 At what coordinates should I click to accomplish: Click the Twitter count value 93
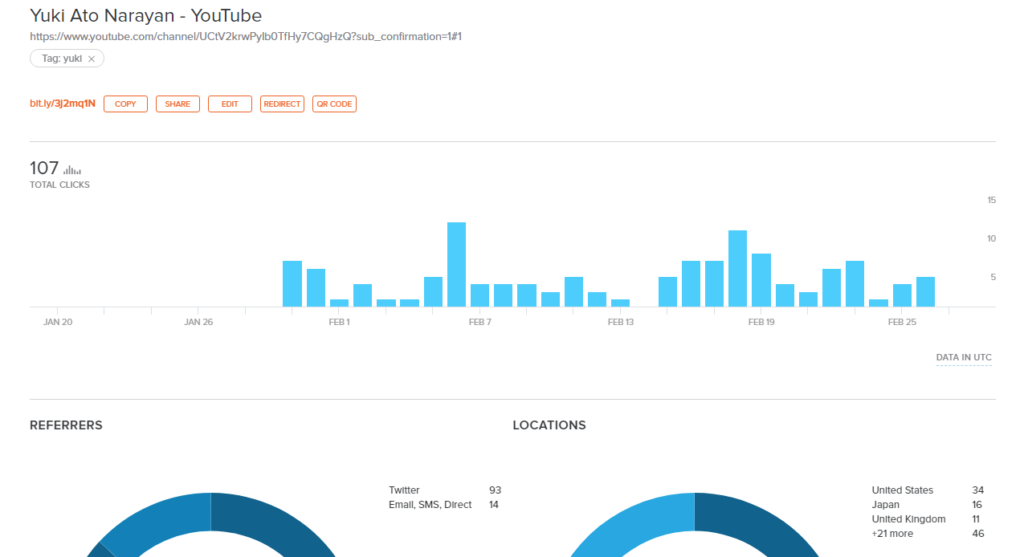click(x=495, y=490)
